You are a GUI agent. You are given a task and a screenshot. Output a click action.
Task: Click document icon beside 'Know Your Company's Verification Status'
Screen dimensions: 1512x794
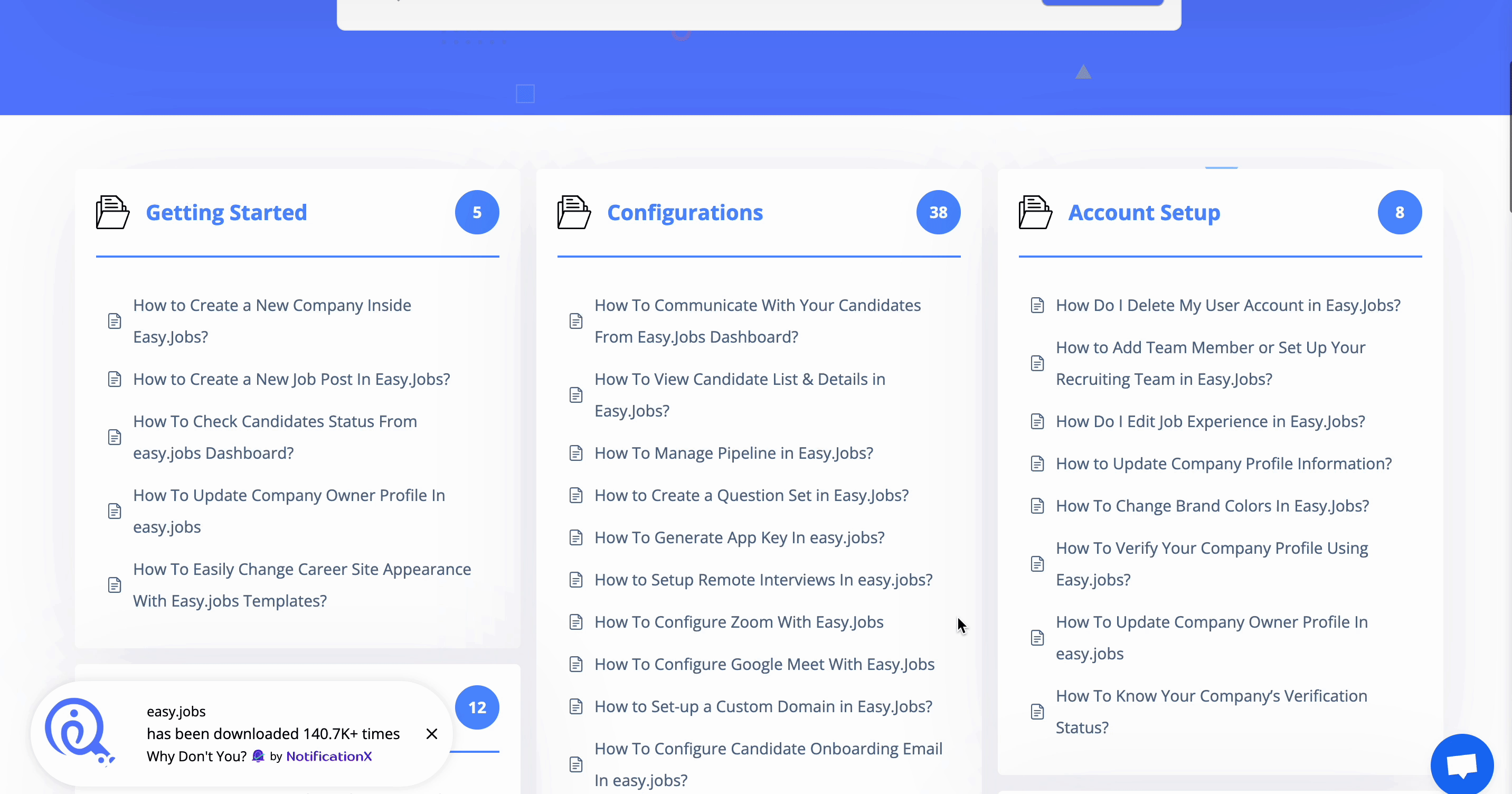coord(1037,712)
